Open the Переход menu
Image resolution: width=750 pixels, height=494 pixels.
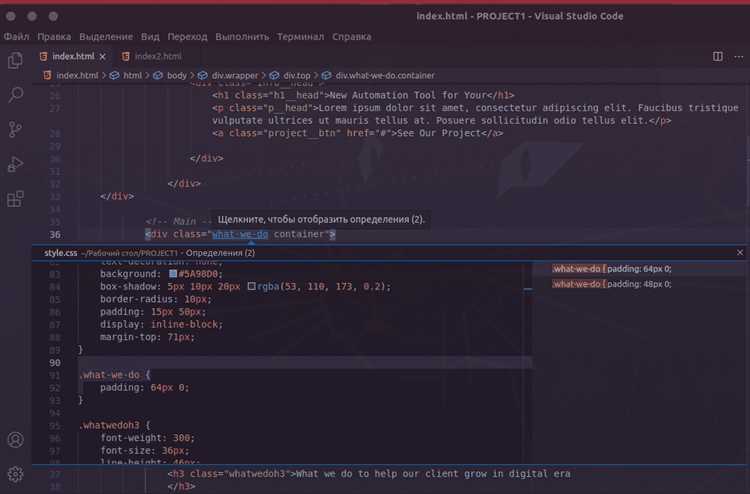pyautogui.click(x=187, y=37)
